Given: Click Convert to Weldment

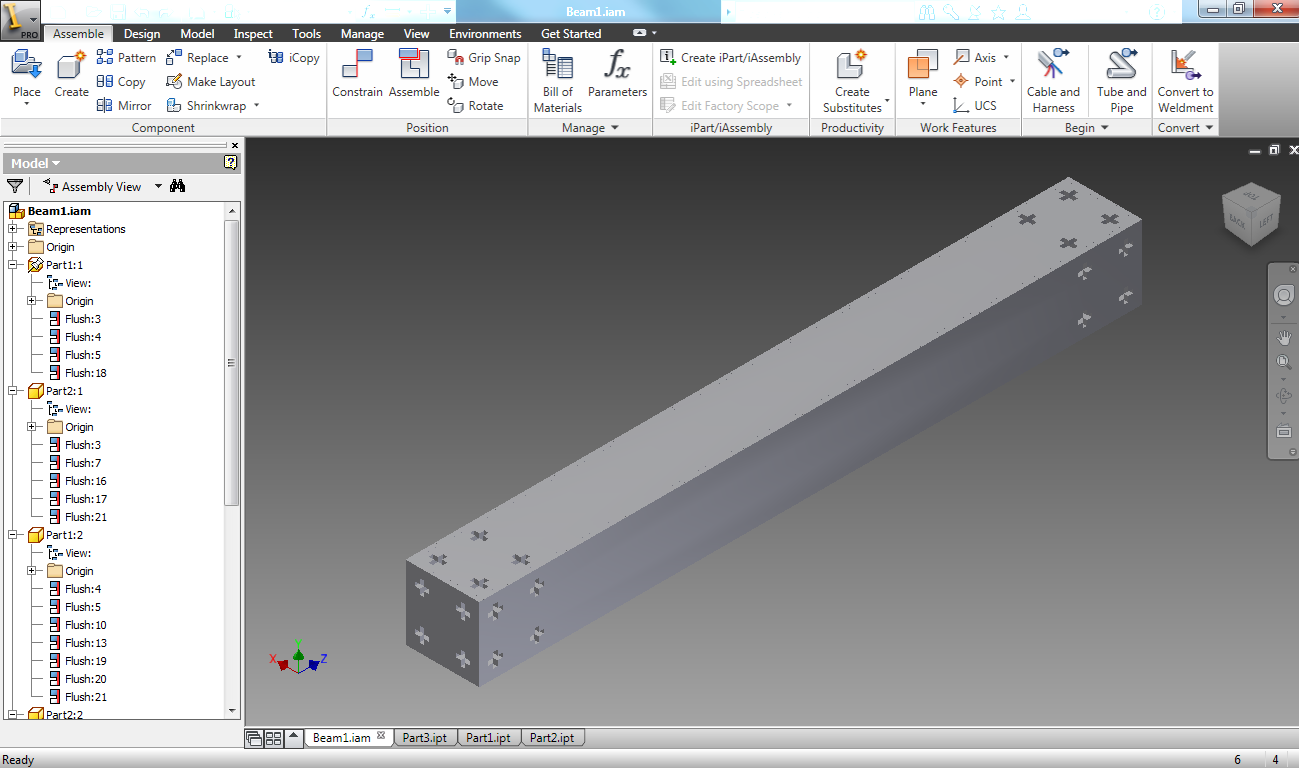Looking at the screenshot, I should pos(1185,81).
